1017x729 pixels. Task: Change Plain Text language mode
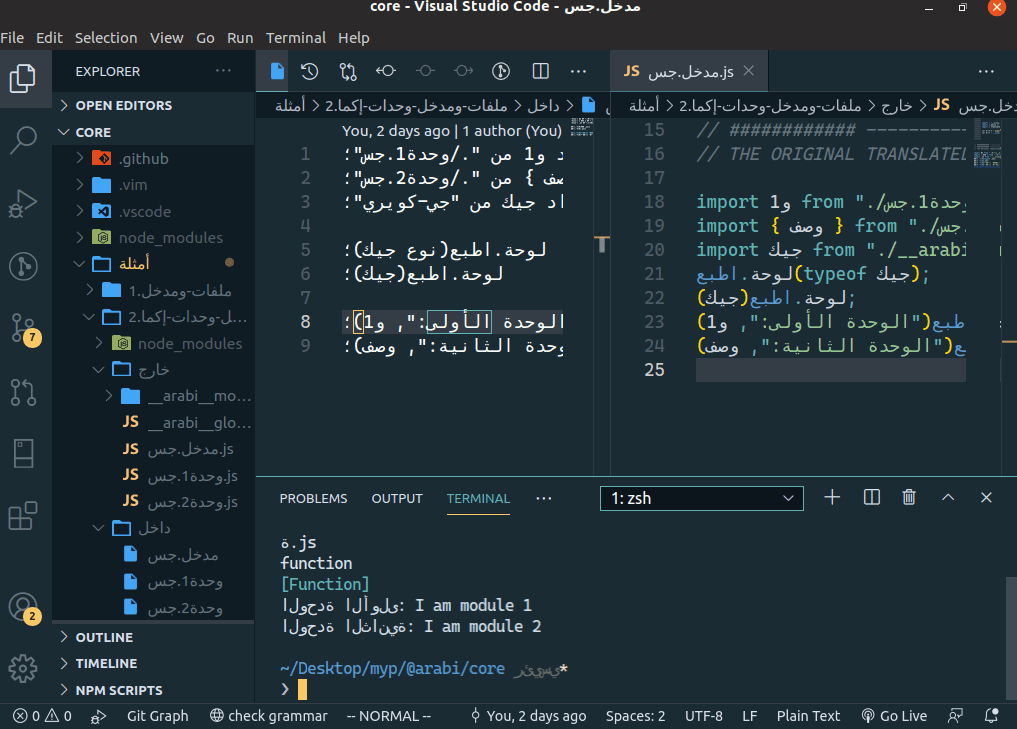pos(808,716)
